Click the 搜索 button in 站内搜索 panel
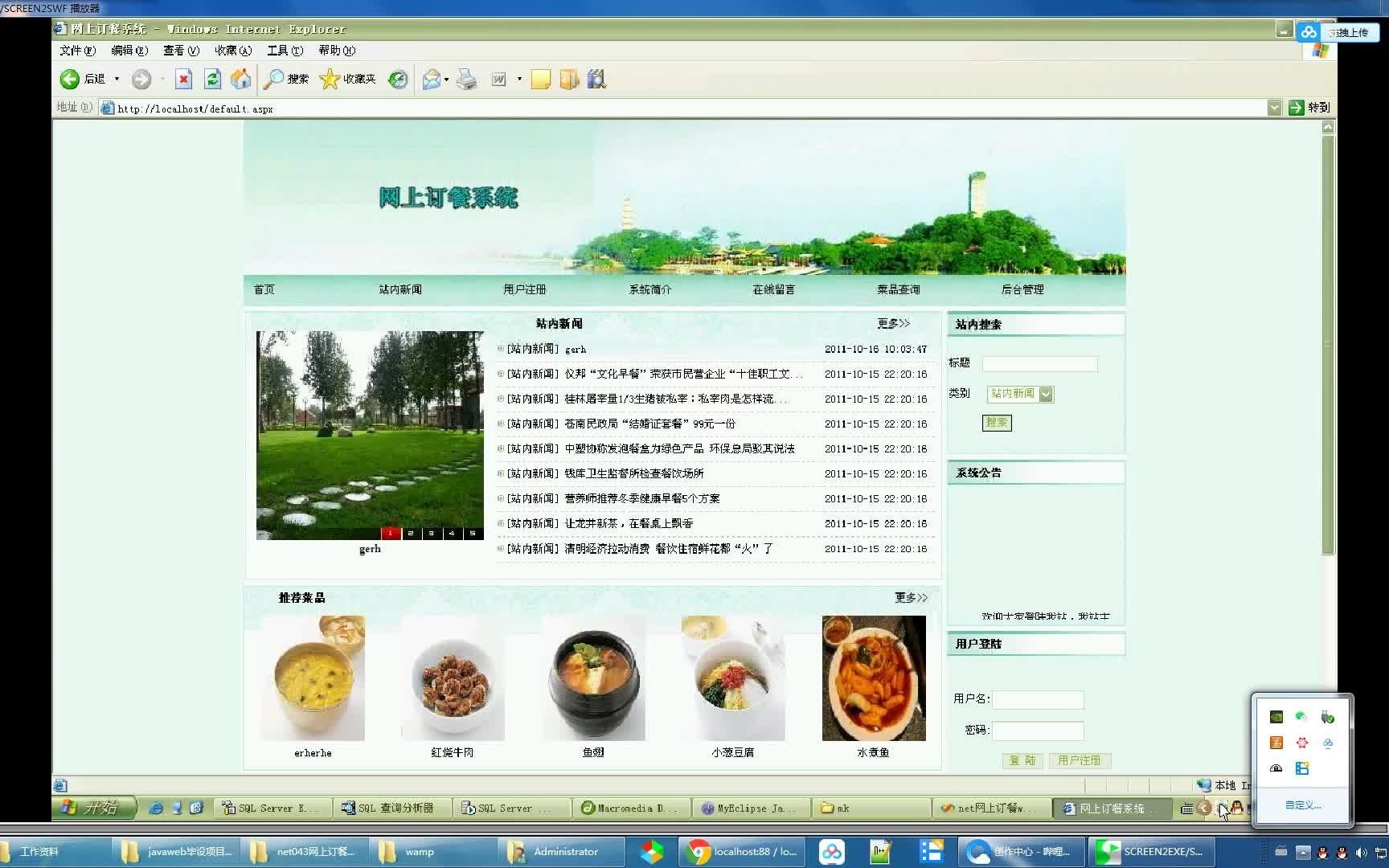1389x868 pixels. coord(997,423)
